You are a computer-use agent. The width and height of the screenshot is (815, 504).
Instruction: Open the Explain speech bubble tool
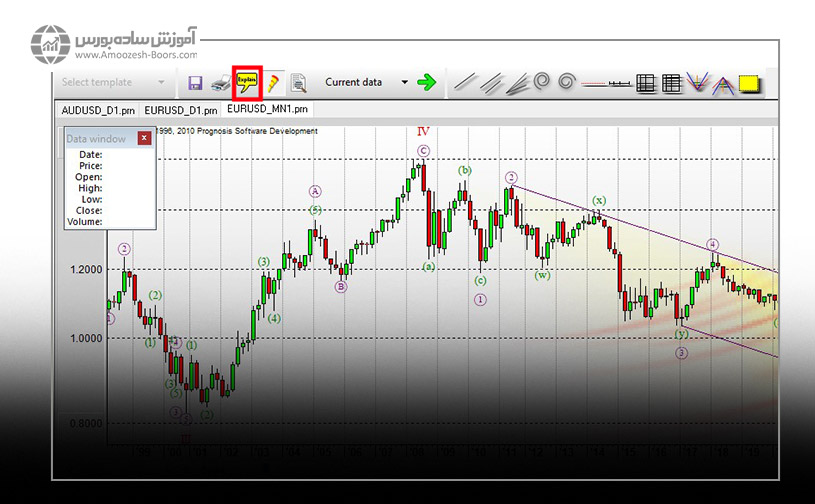[x=246, y=82]
